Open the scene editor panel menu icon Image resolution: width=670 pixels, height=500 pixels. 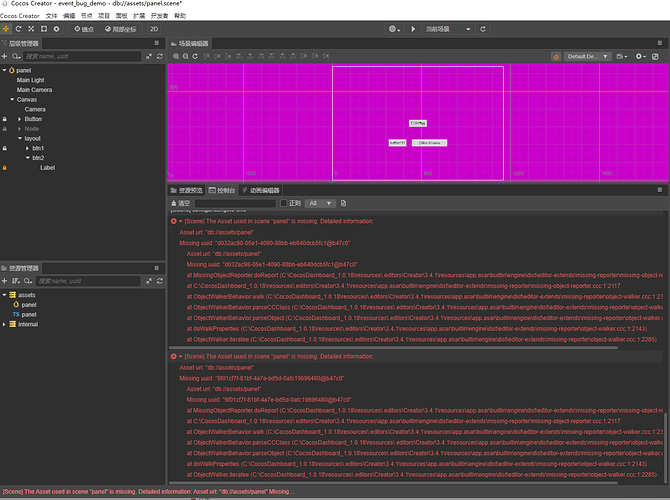(660, 43)
